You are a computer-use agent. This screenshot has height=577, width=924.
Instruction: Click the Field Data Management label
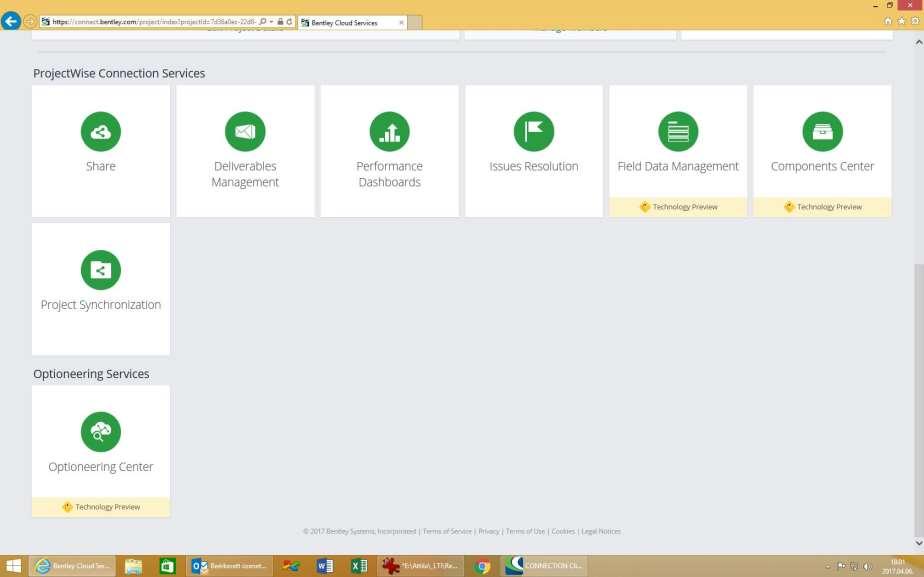(x=678, y=166)
